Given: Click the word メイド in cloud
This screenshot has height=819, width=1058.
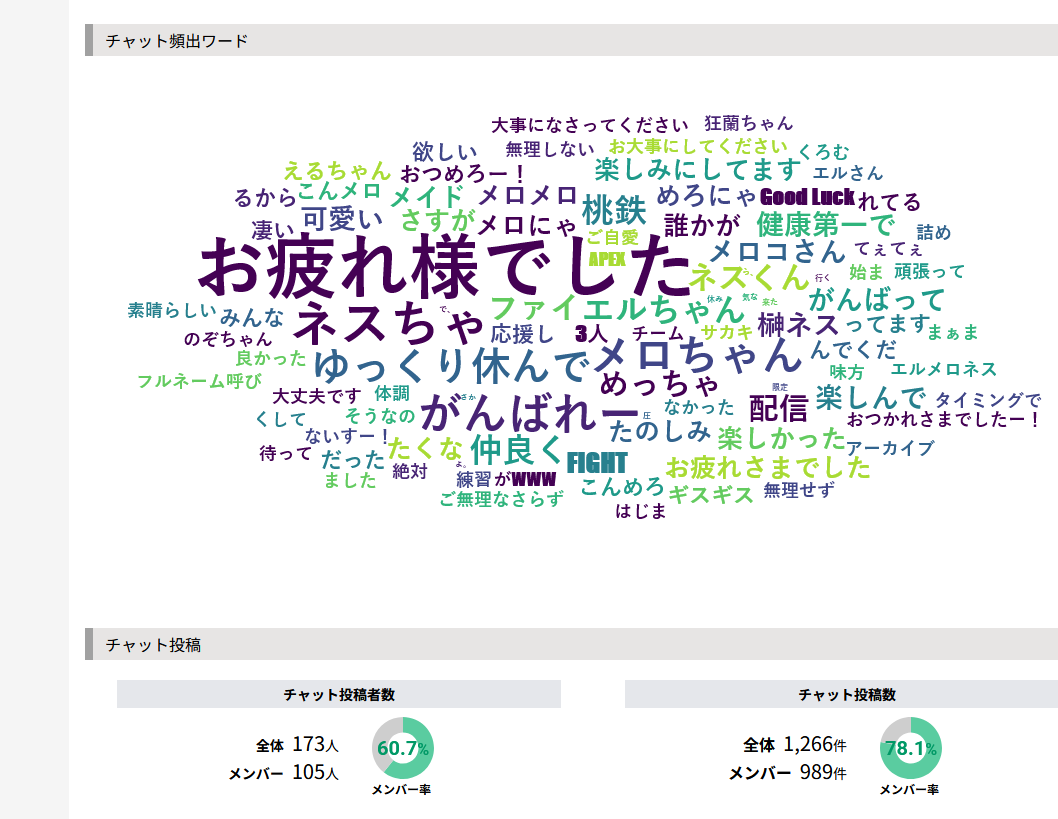Looking at the screenshot, I should (x=427, y=197).
